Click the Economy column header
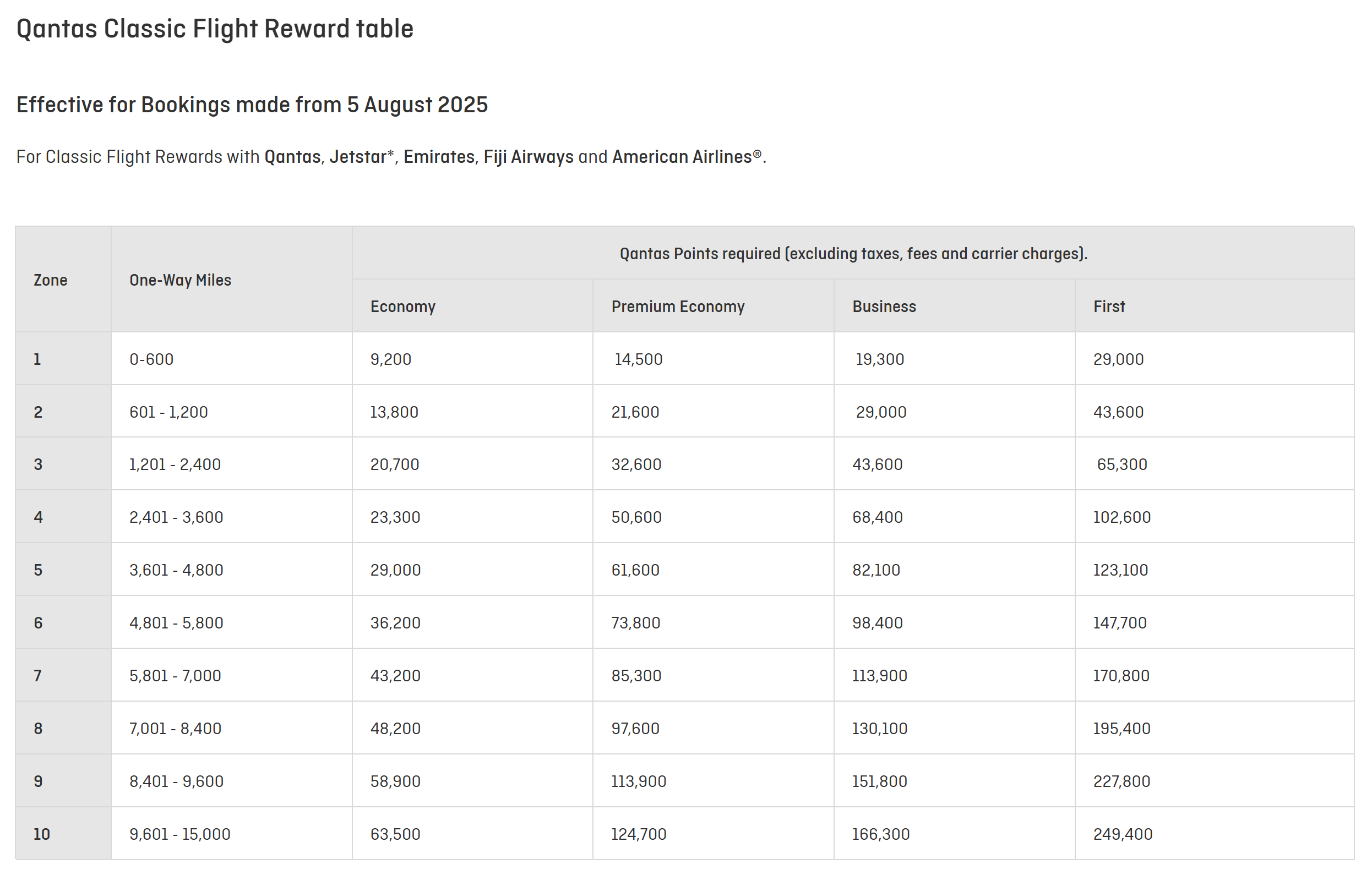Screen dimensions: 1372x875 coord(403,307)
